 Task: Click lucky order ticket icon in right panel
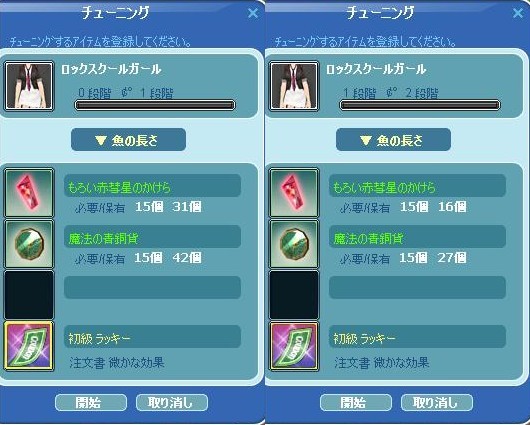click(294, 346)
